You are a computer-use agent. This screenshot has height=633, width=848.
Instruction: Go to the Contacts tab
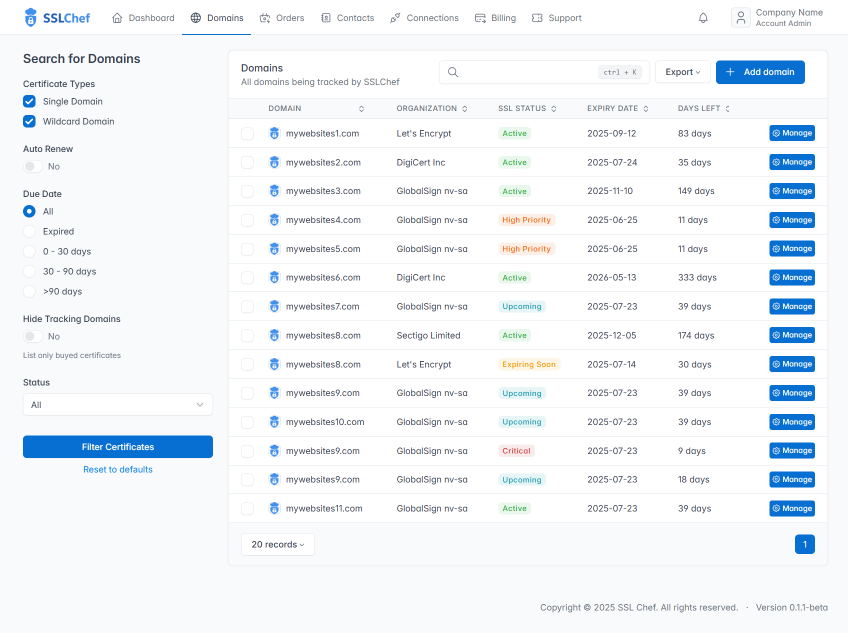347,18
